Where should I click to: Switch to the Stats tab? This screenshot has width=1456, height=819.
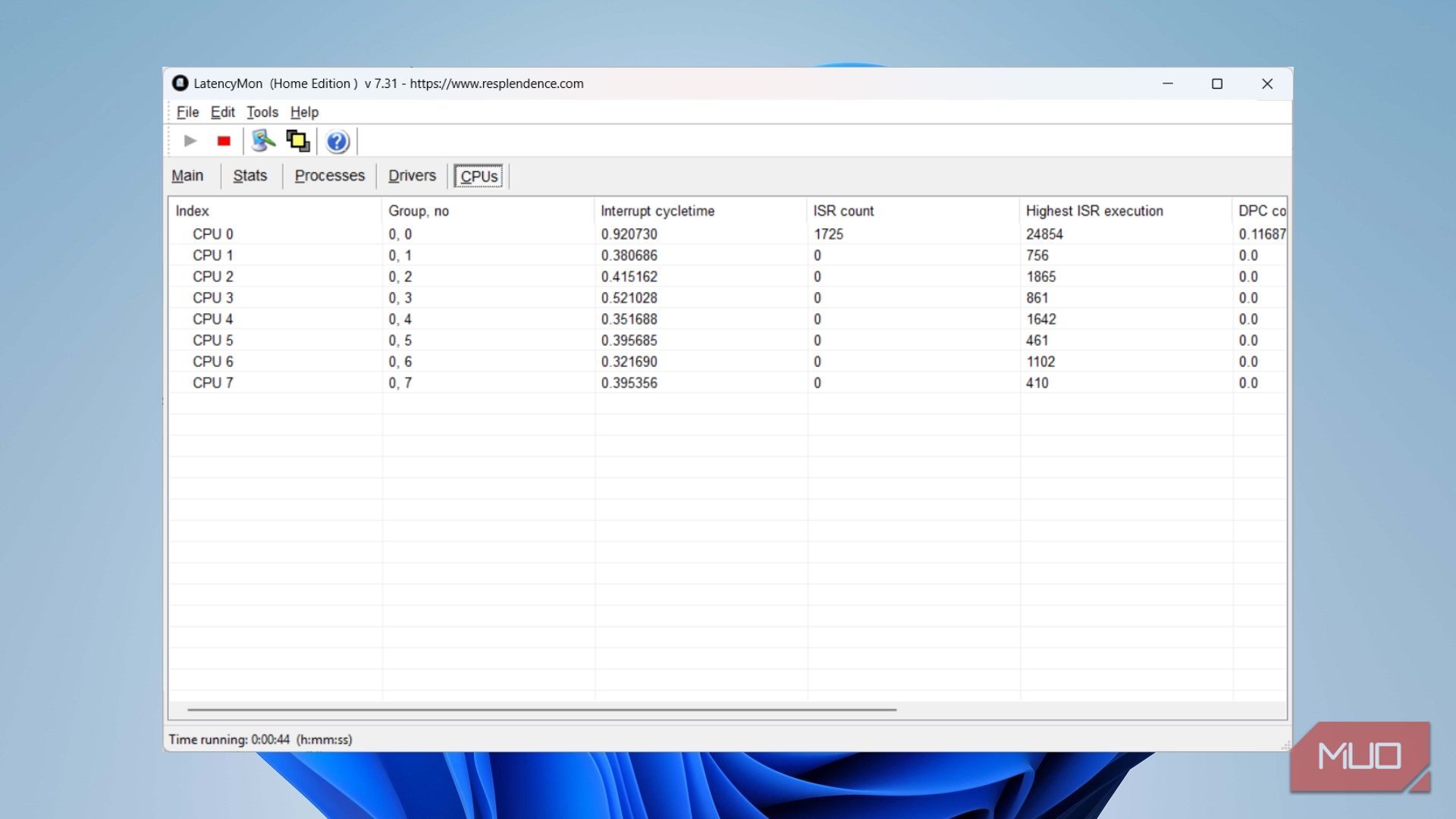pos(250,176)
